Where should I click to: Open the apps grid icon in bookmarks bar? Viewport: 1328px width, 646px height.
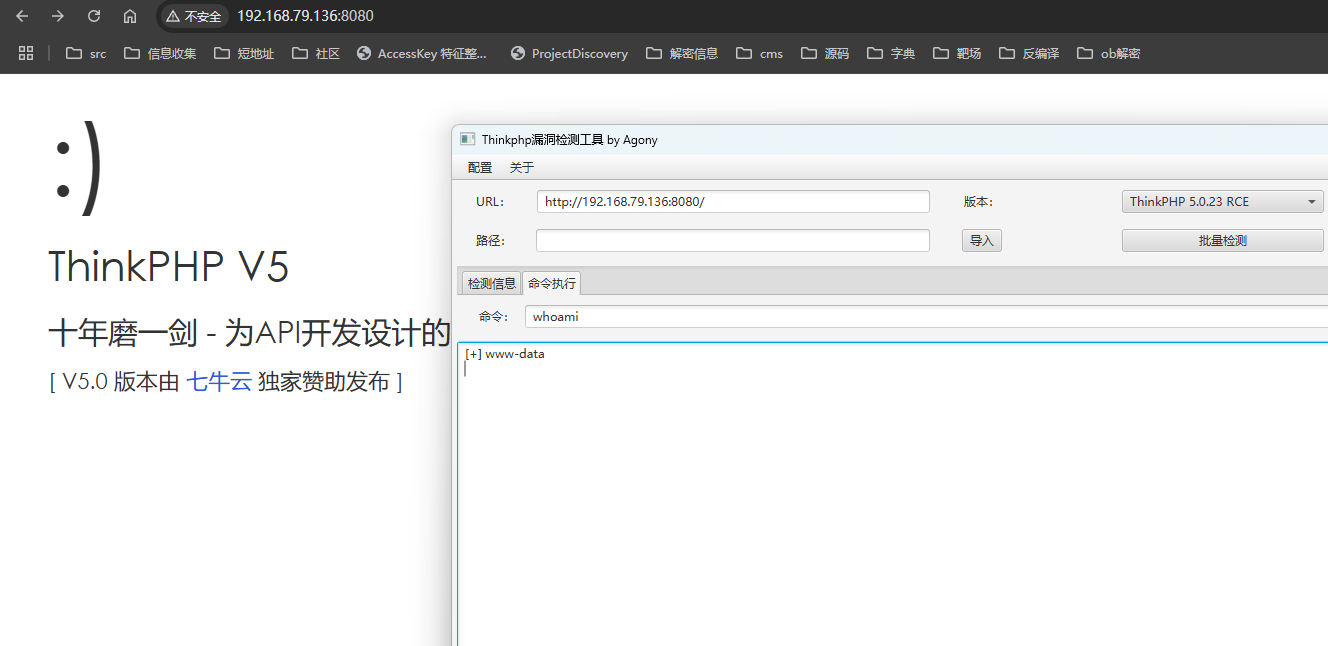tap(26, 53)
